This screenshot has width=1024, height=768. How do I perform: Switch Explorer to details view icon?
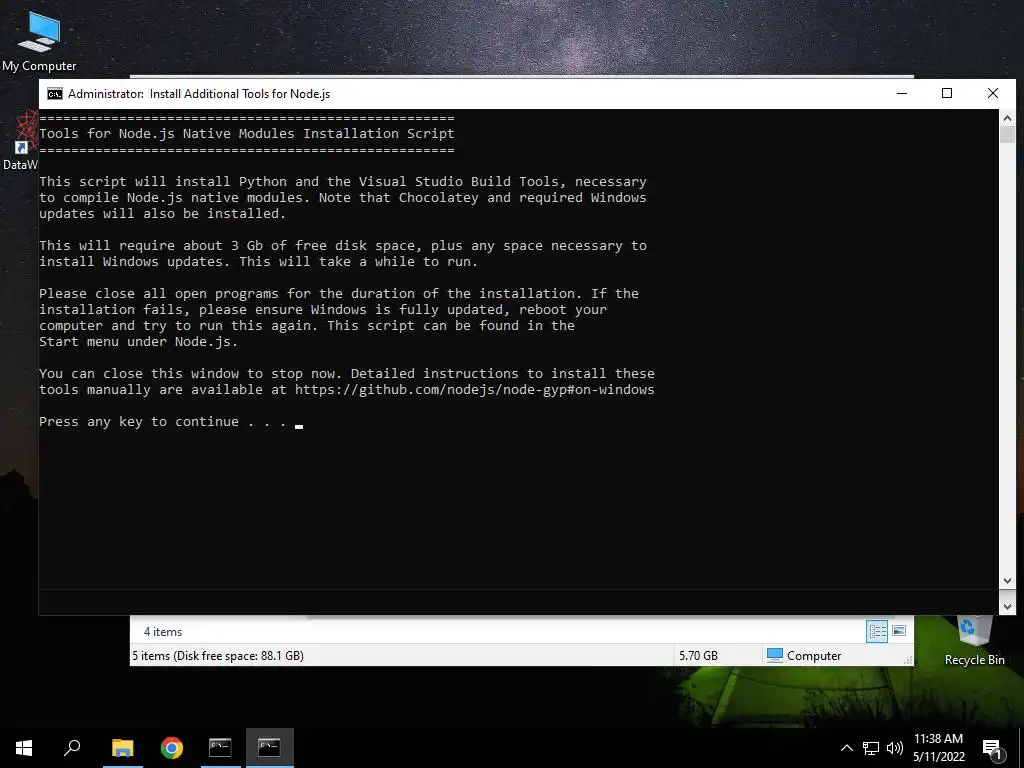[x=876, y=631]
